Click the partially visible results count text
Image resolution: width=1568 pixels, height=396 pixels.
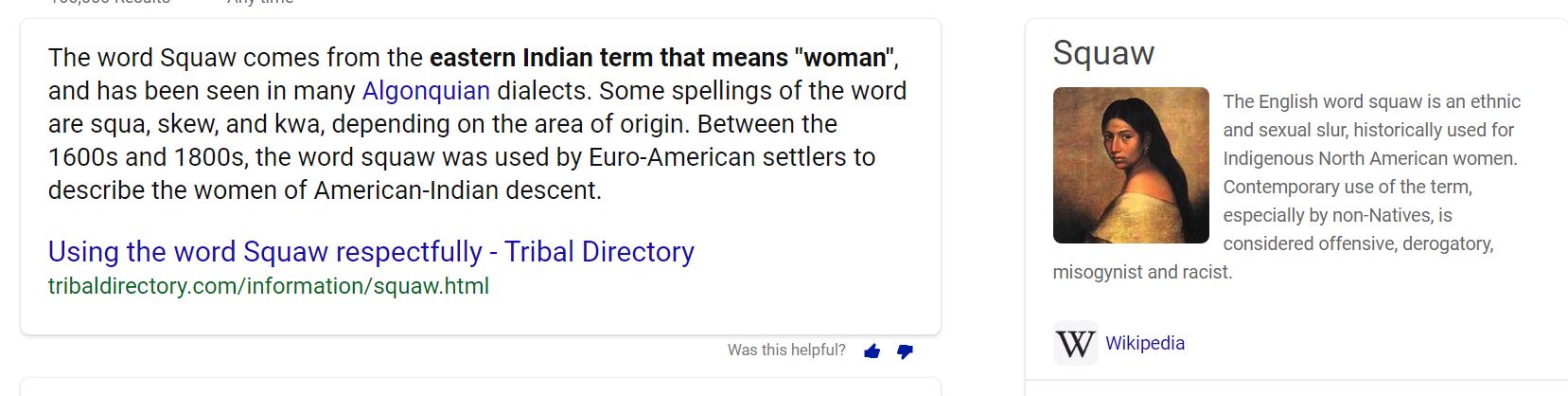click(x=109, y=3)
